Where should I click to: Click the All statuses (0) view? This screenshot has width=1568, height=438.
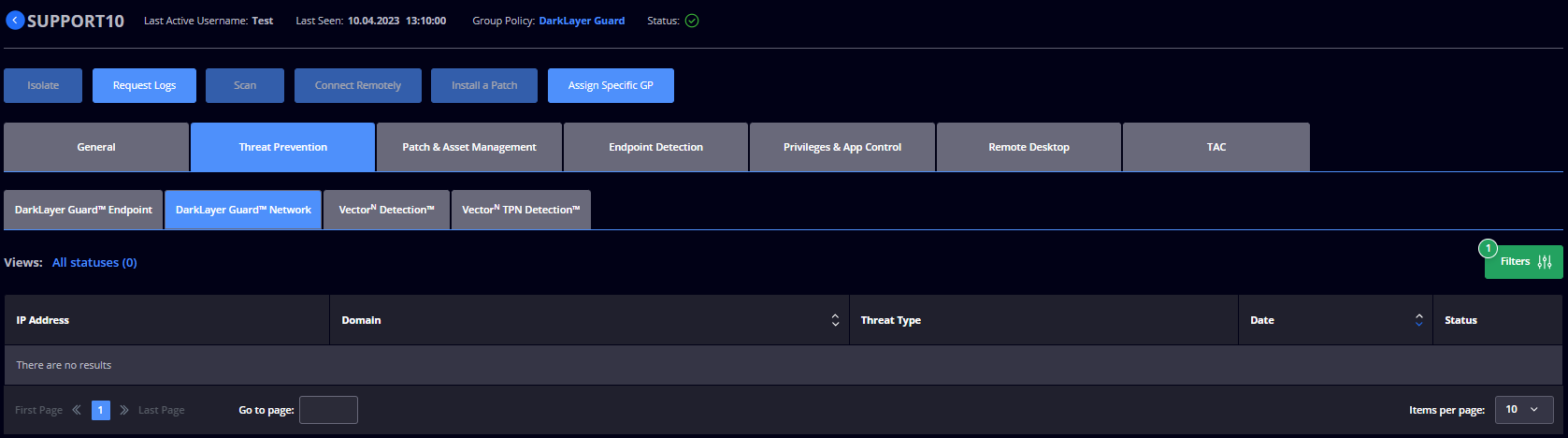coord(94,262)
